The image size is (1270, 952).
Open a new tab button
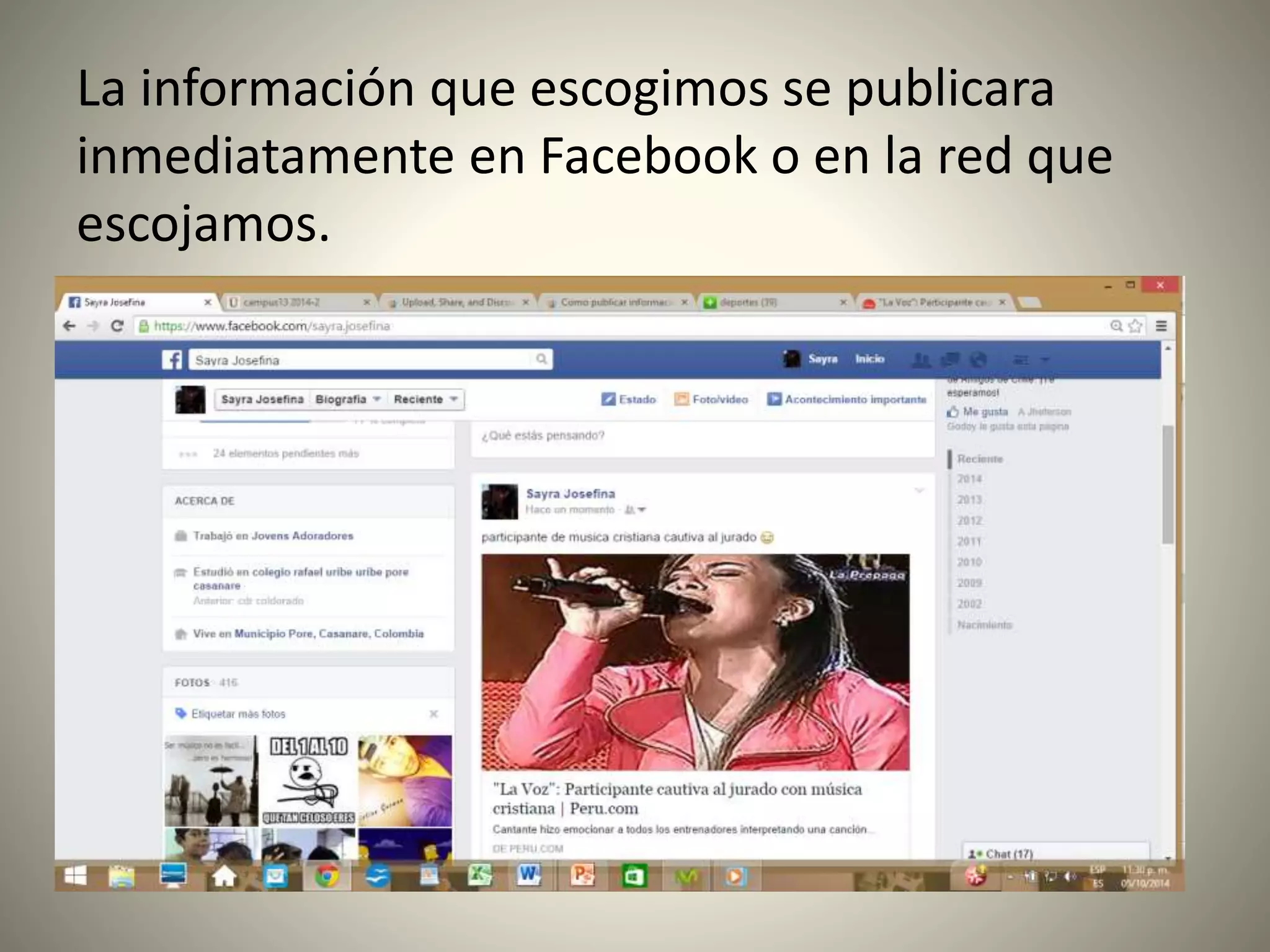1029,302
